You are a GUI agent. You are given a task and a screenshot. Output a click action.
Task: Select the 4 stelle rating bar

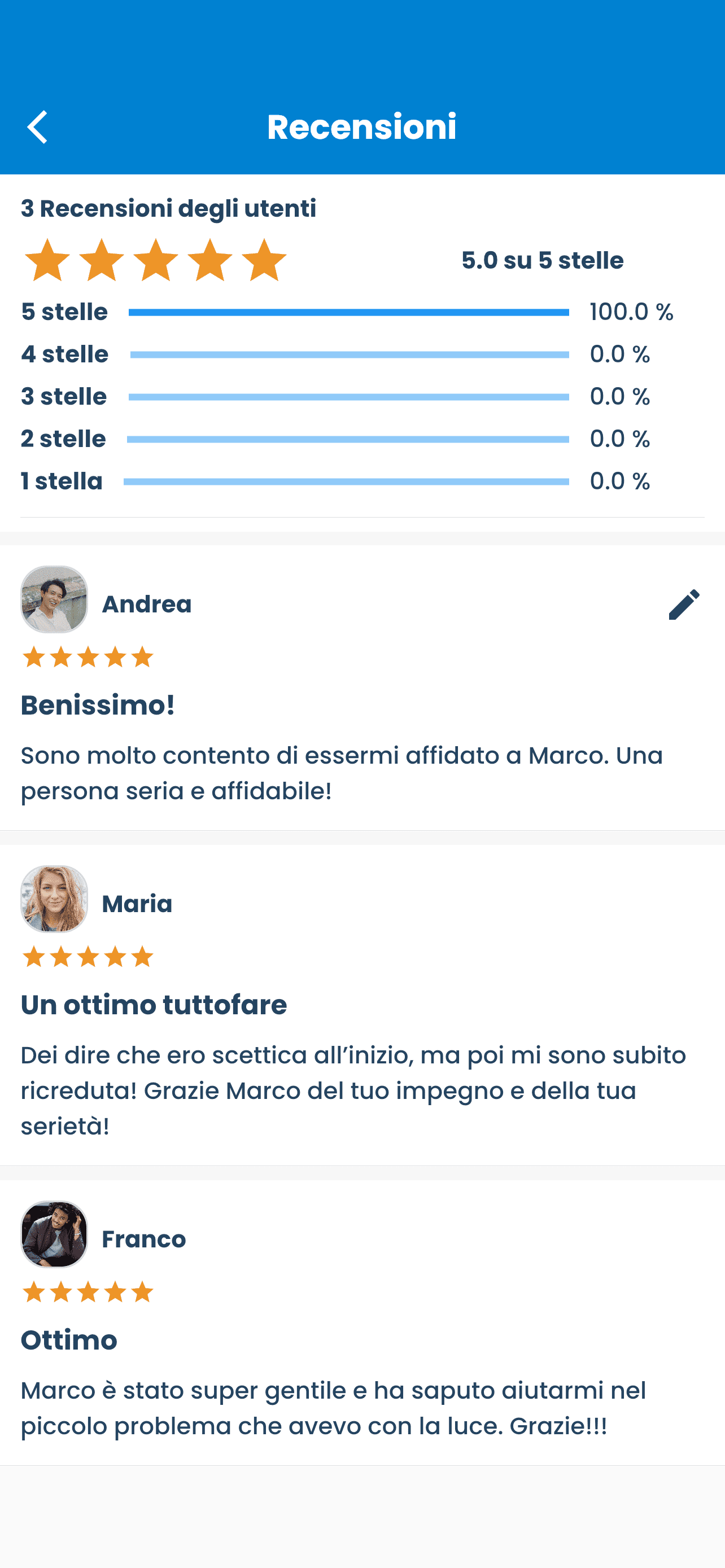pos(349,354)
